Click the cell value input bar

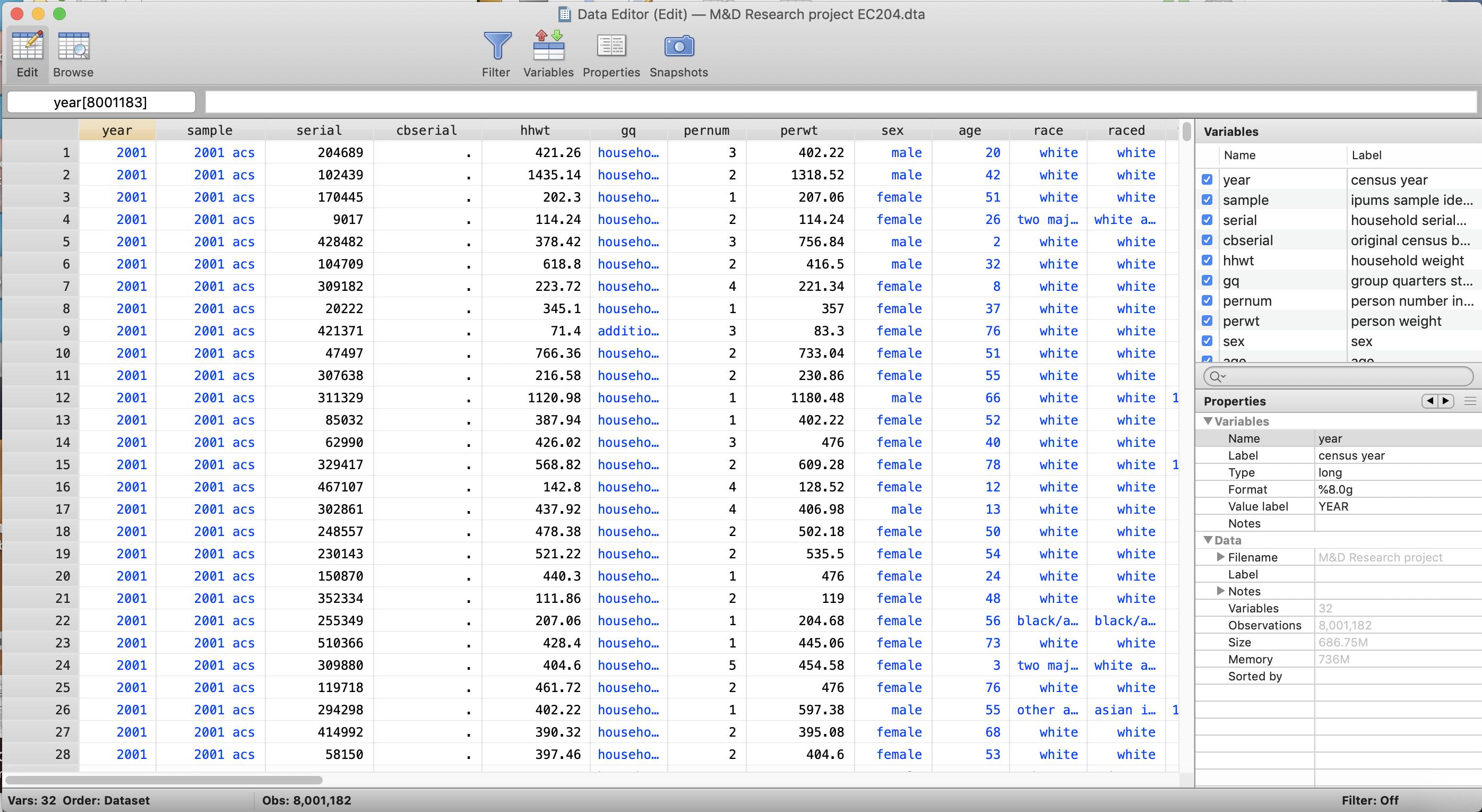(x=841, y=102)
